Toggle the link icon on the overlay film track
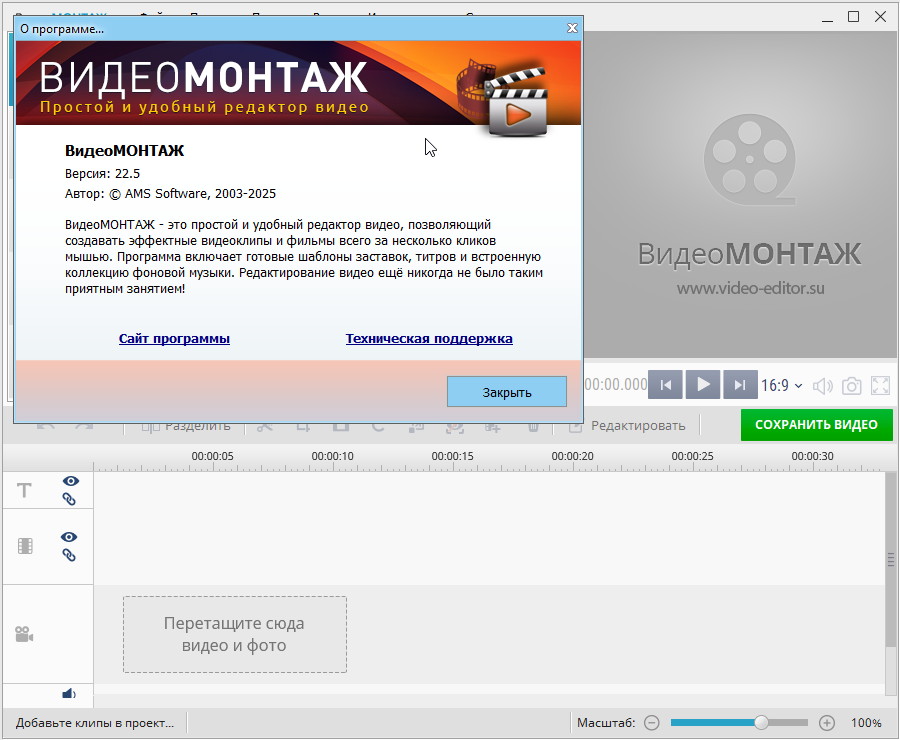900x740 pixels. [x=69, y=555]
